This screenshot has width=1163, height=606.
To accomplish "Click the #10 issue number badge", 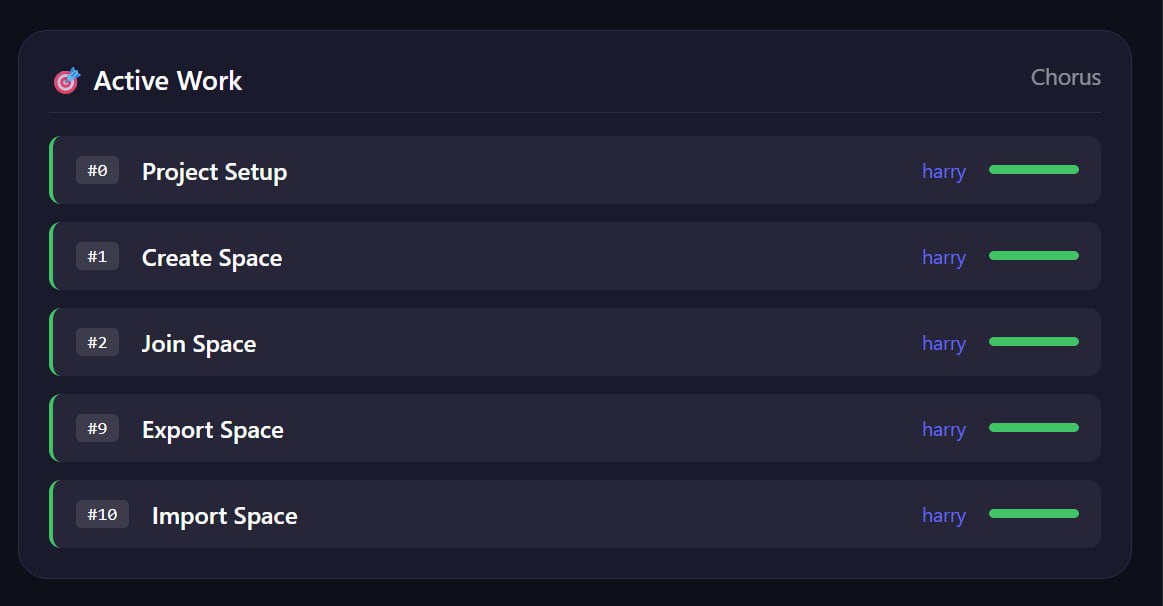I will point(102,515).
